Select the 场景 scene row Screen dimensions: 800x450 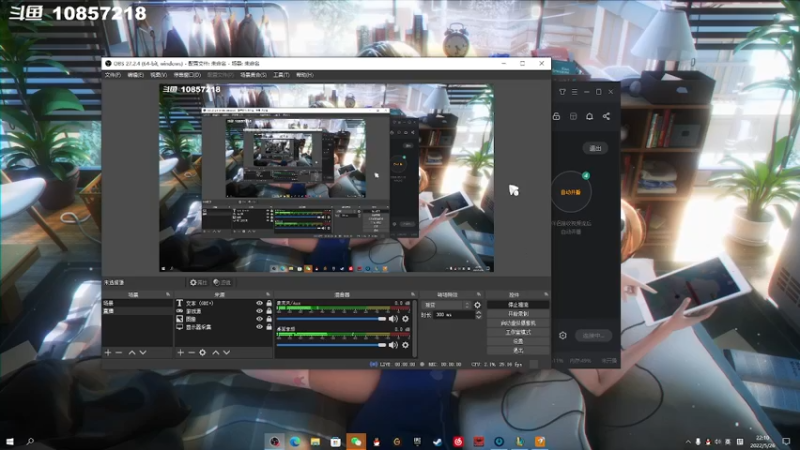click(x=138, y=303)
